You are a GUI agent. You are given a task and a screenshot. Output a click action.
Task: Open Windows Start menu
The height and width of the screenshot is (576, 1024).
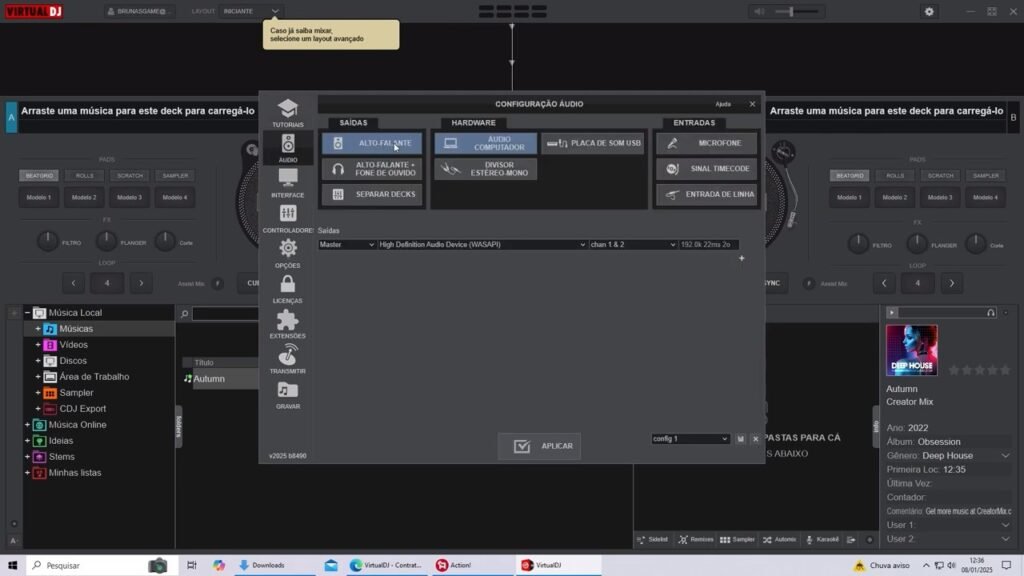[12, 565]
